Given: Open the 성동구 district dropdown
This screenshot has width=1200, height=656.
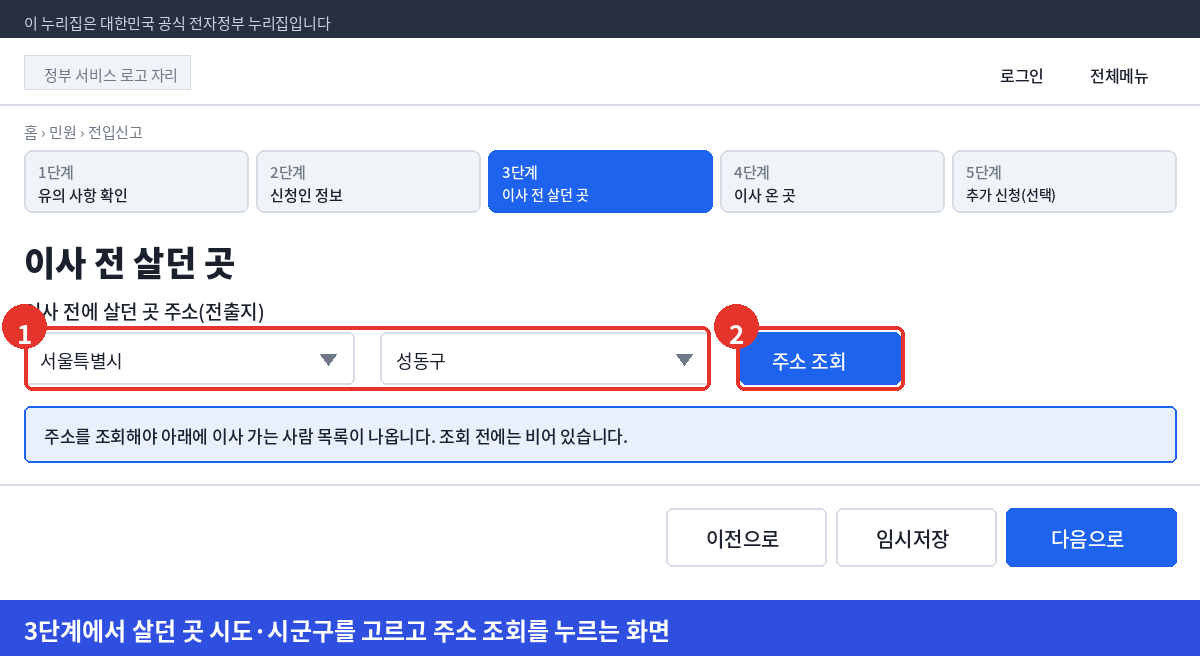Looking at the screenshot, I should 544,359.
